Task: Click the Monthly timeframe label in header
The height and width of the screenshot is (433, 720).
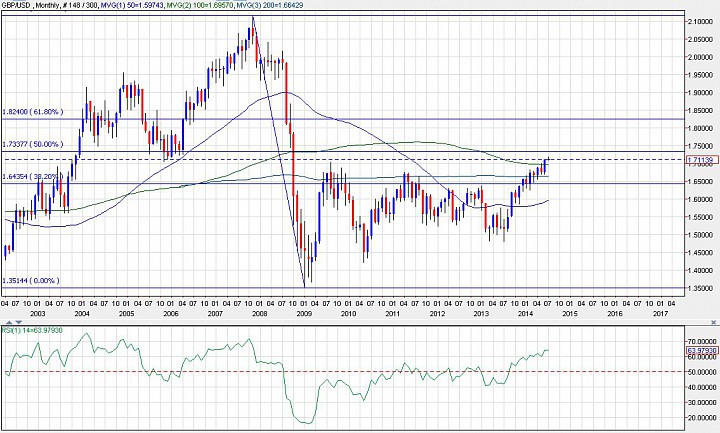Action: pos(49,5)
